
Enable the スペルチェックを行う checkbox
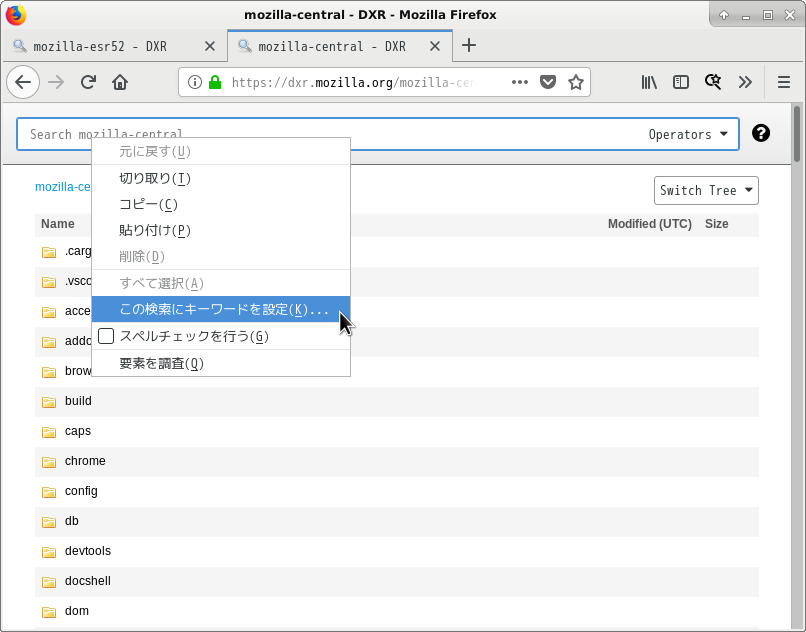click(x=106, y=337)
